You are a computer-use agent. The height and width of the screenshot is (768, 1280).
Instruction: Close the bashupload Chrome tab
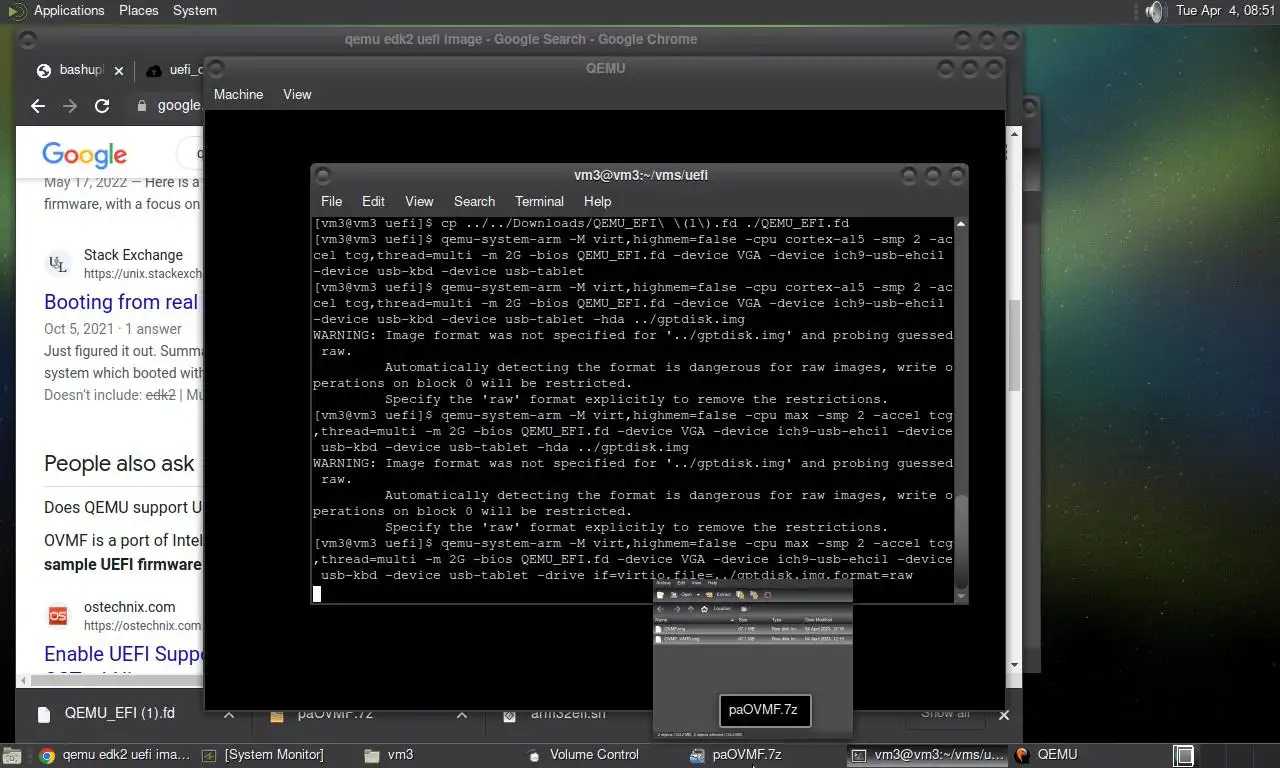119,71
